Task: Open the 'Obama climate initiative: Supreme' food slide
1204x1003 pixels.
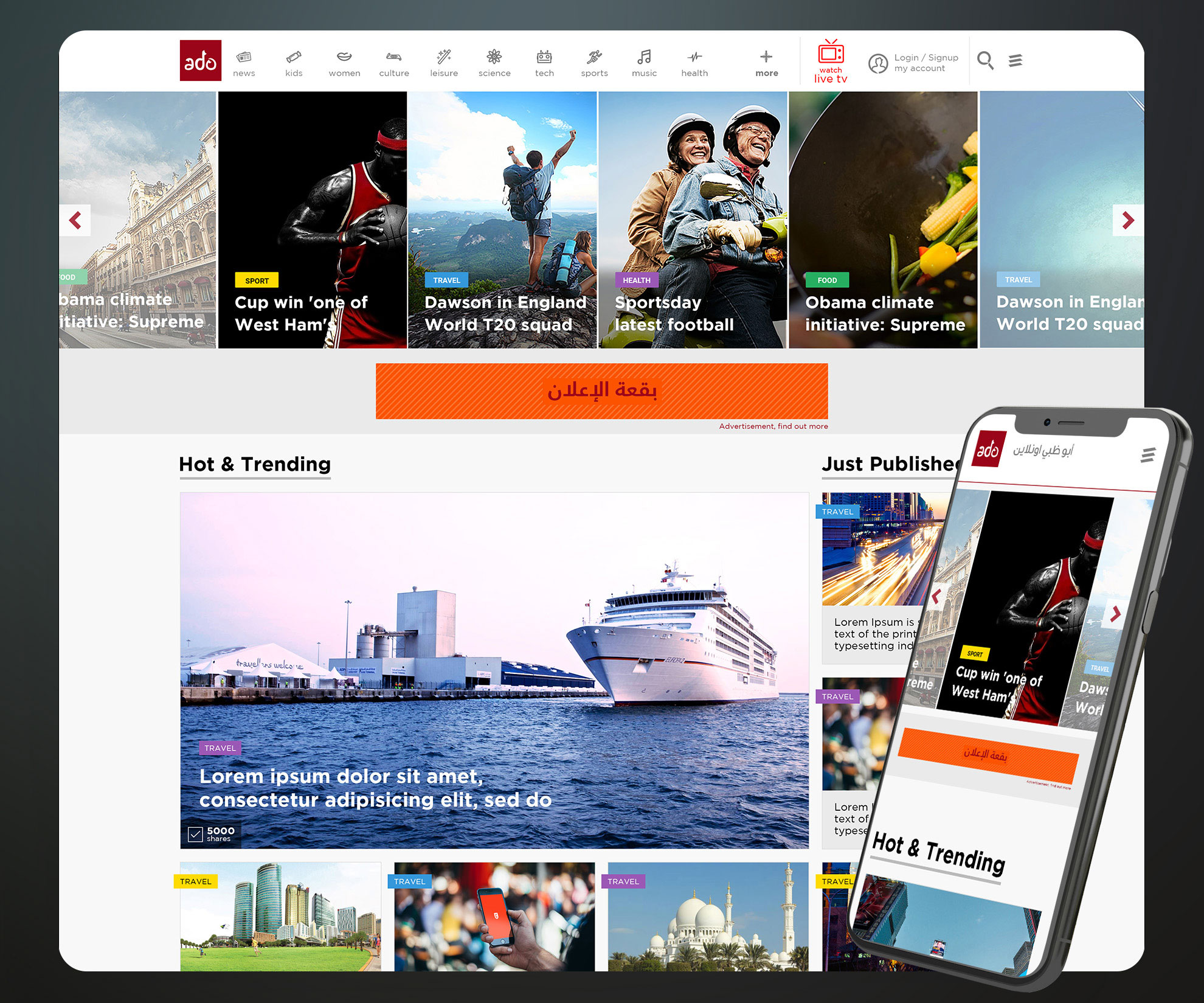Action: coord(883,220)
